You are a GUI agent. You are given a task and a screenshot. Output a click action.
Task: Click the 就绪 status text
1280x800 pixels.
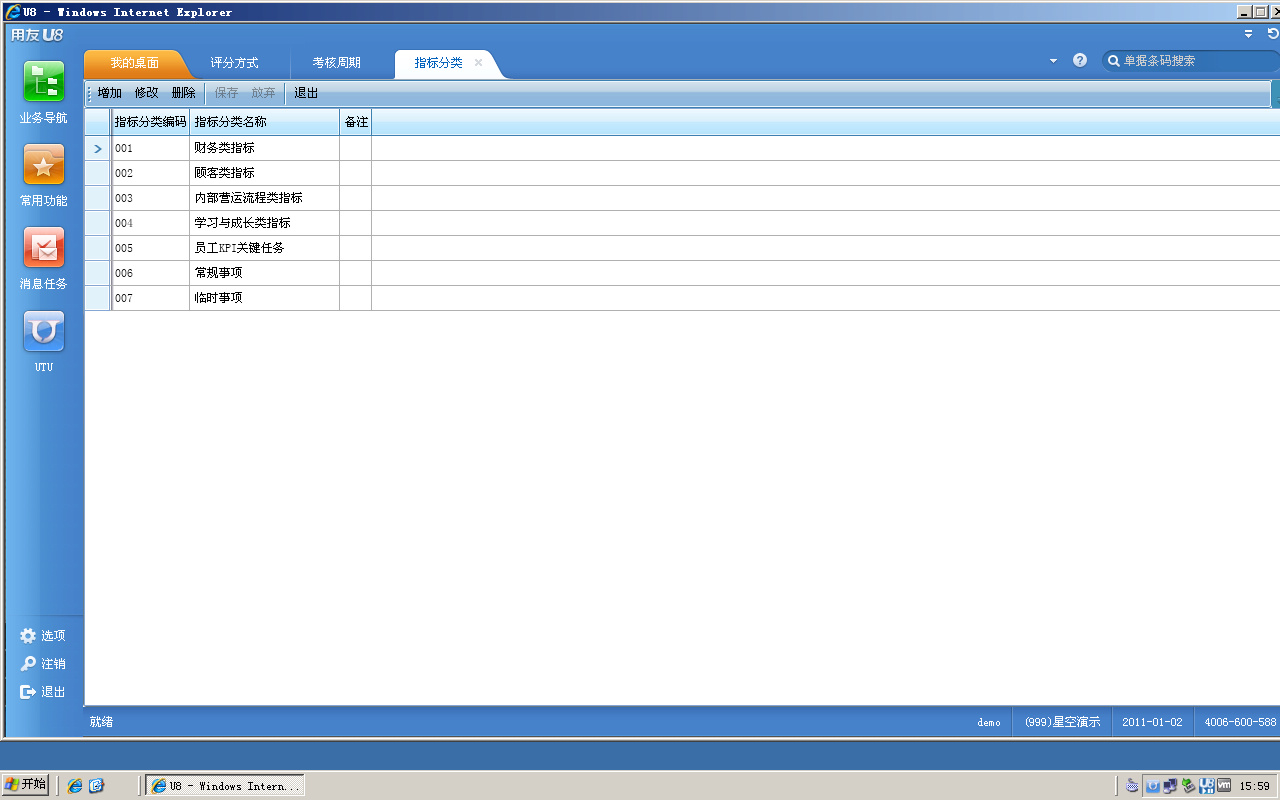coord(101,722)
